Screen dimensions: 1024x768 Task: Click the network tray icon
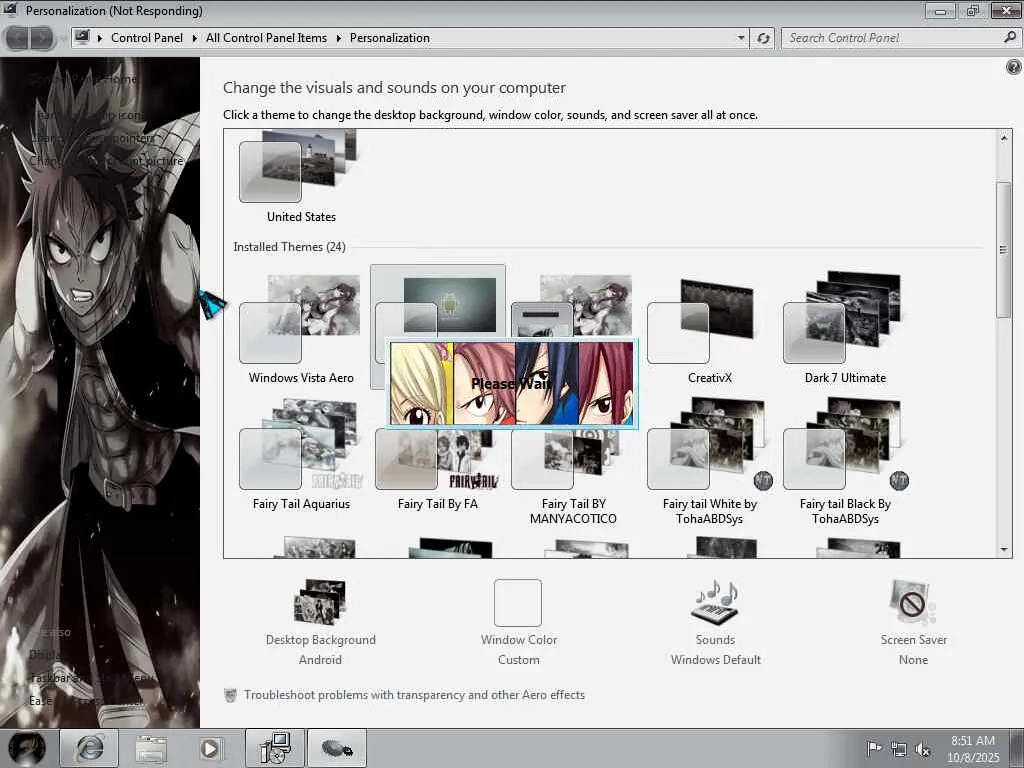pos(899,749)
